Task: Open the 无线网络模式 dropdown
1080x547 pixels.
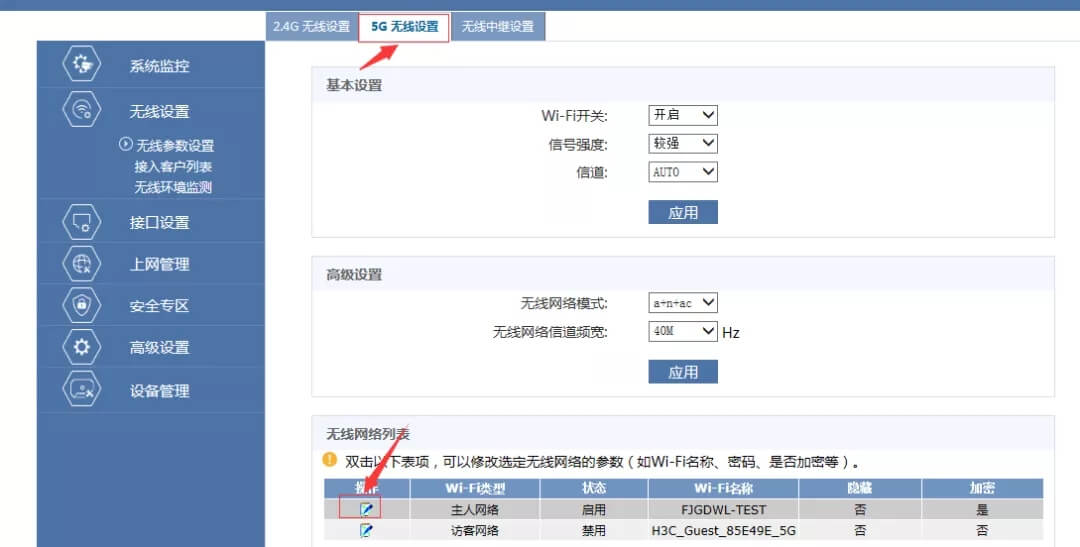Action: (x=683, y=303)
